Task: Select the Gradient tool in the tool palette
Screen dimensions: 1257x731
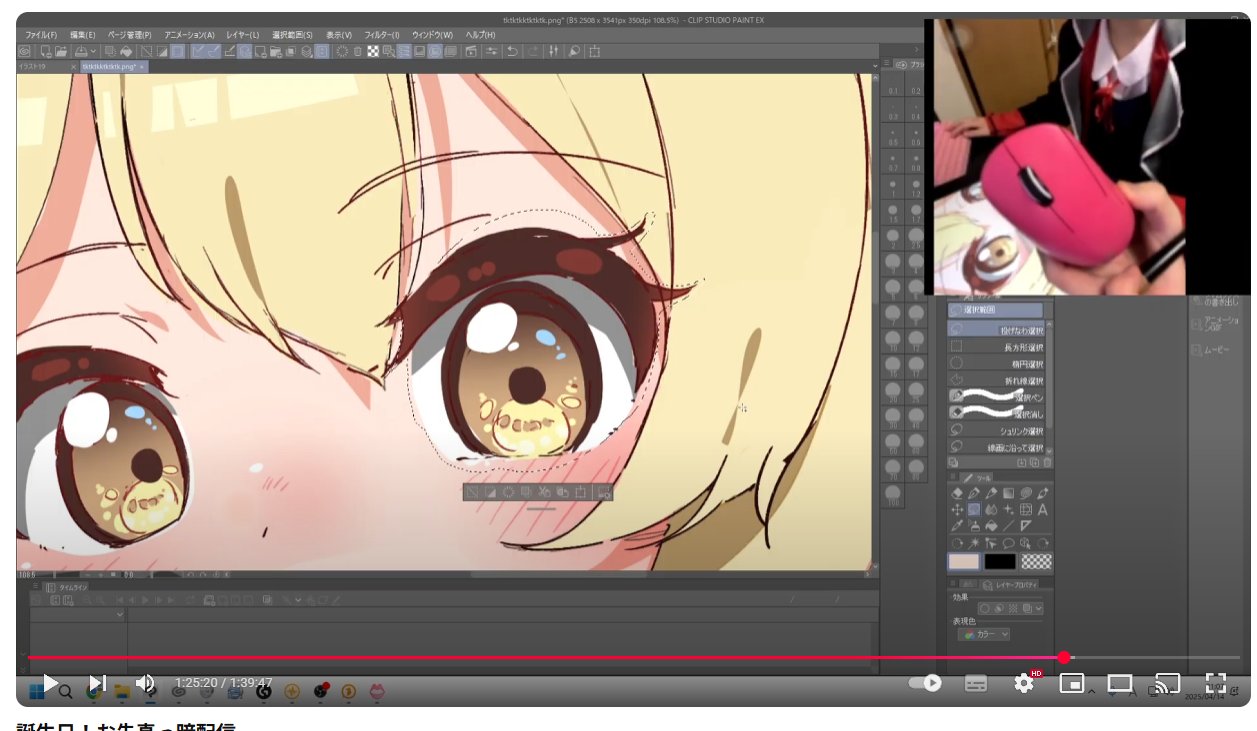Action: [1008, 493]
